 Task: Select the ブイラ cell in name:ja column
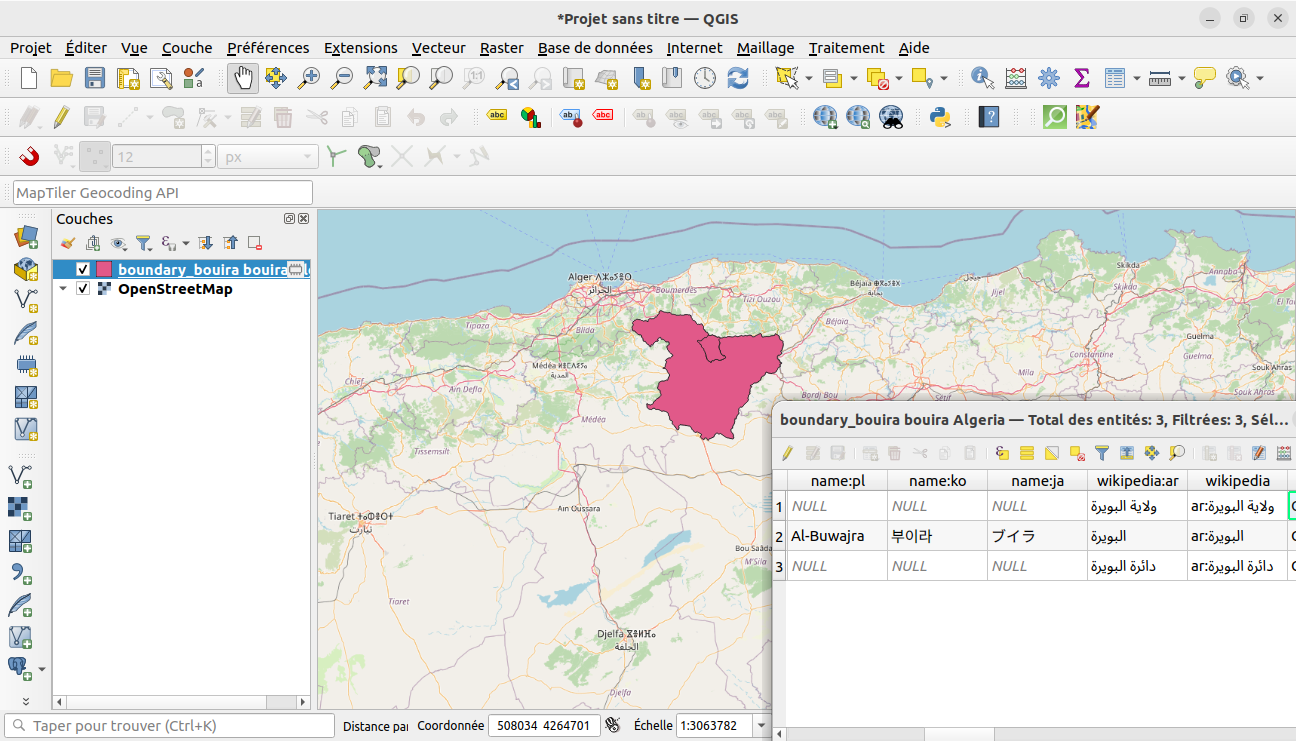(1037, 536)
